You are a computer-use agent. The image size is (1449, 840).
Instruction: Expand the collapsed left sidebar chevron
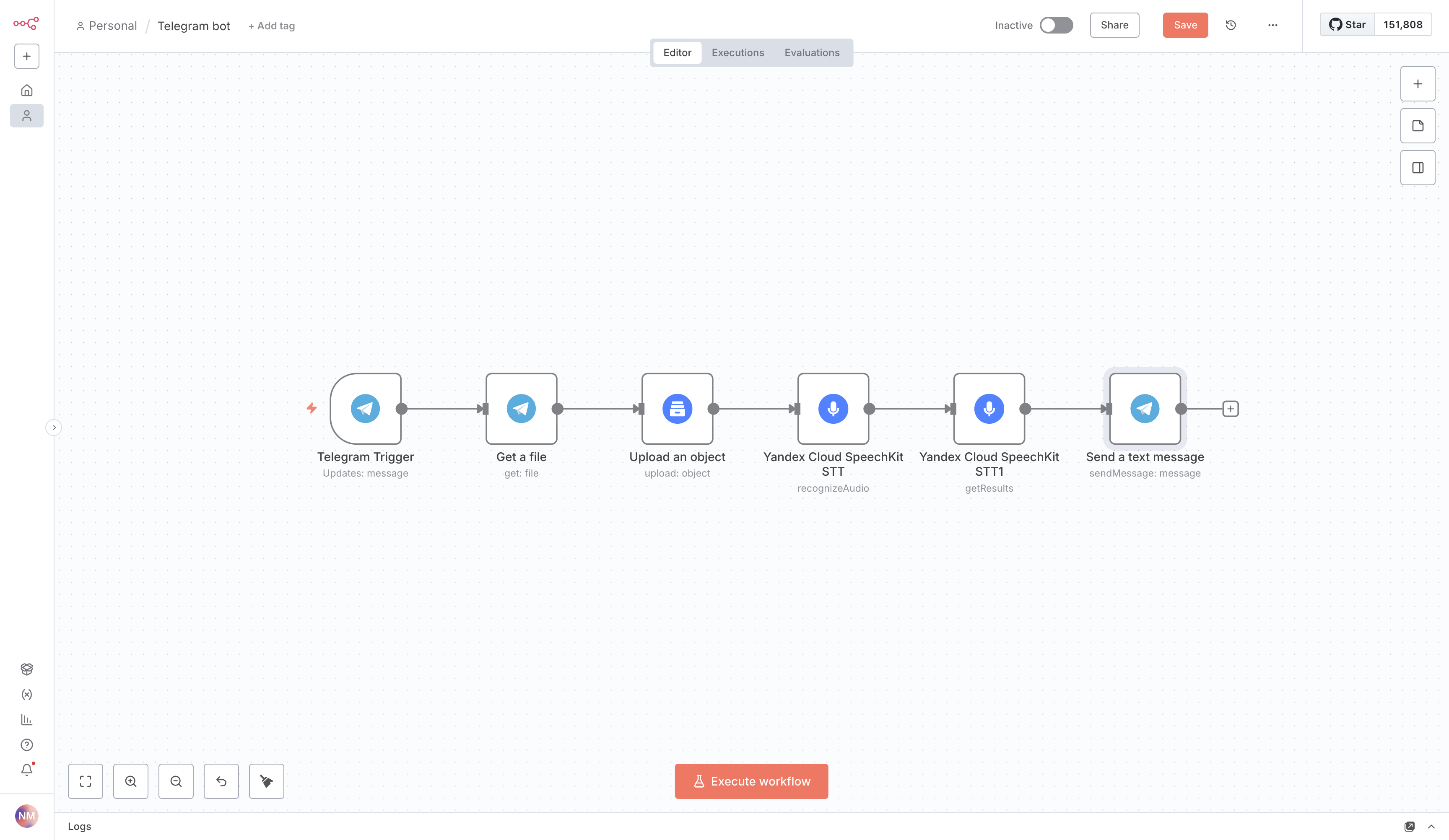(x=54, y=427)
